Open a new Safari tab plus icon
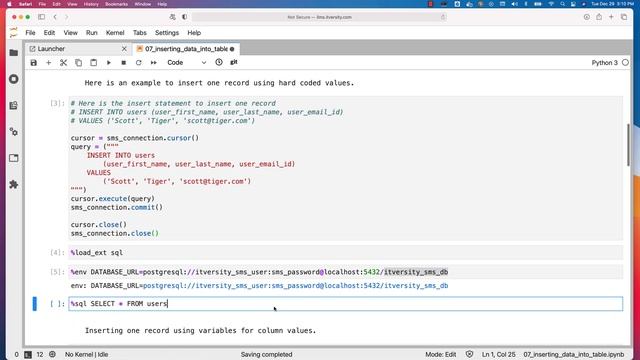 click(x=611, y=17)
